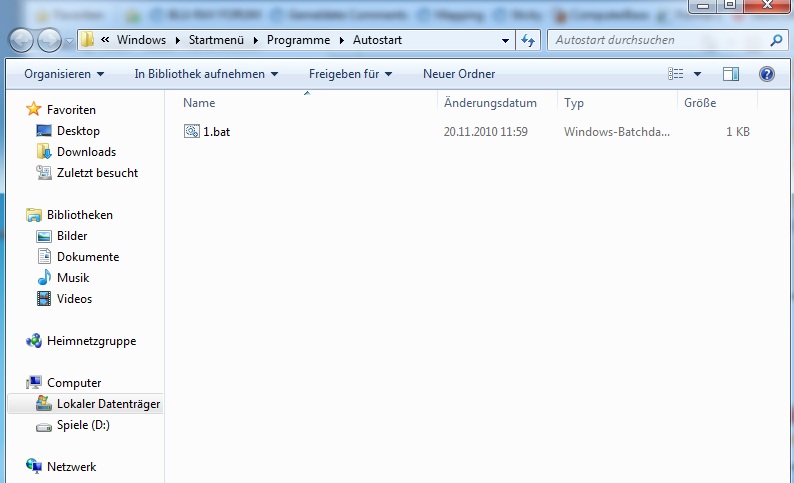
Task: Sort by Änderungsdatum column header
Action: tap(490, 103)
